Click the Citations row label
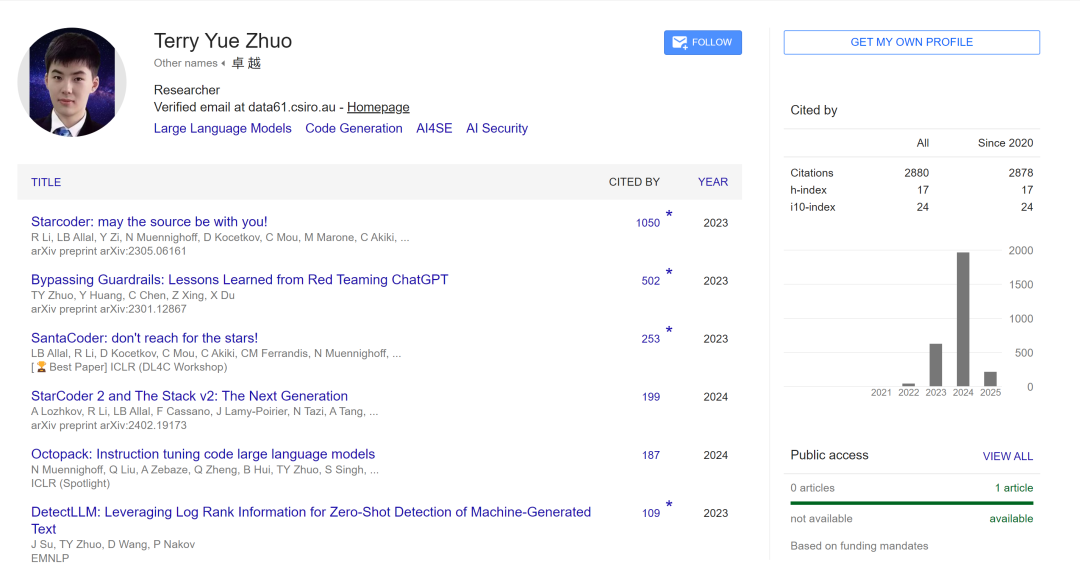Image resolution: width=1080 pixels, height=567 pixels. click(811, 173)
